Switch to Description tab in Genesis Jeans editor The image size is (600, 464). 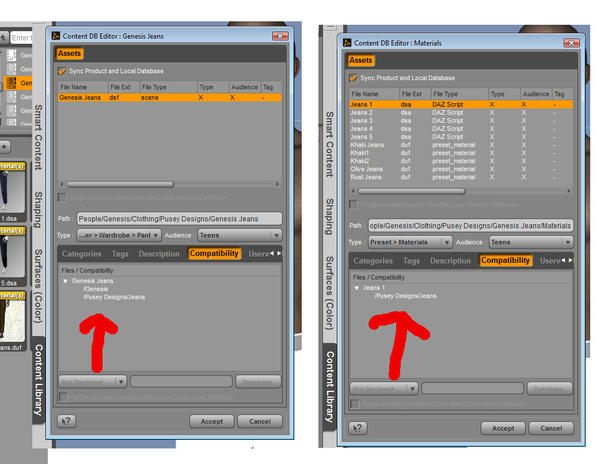(159, 254)
